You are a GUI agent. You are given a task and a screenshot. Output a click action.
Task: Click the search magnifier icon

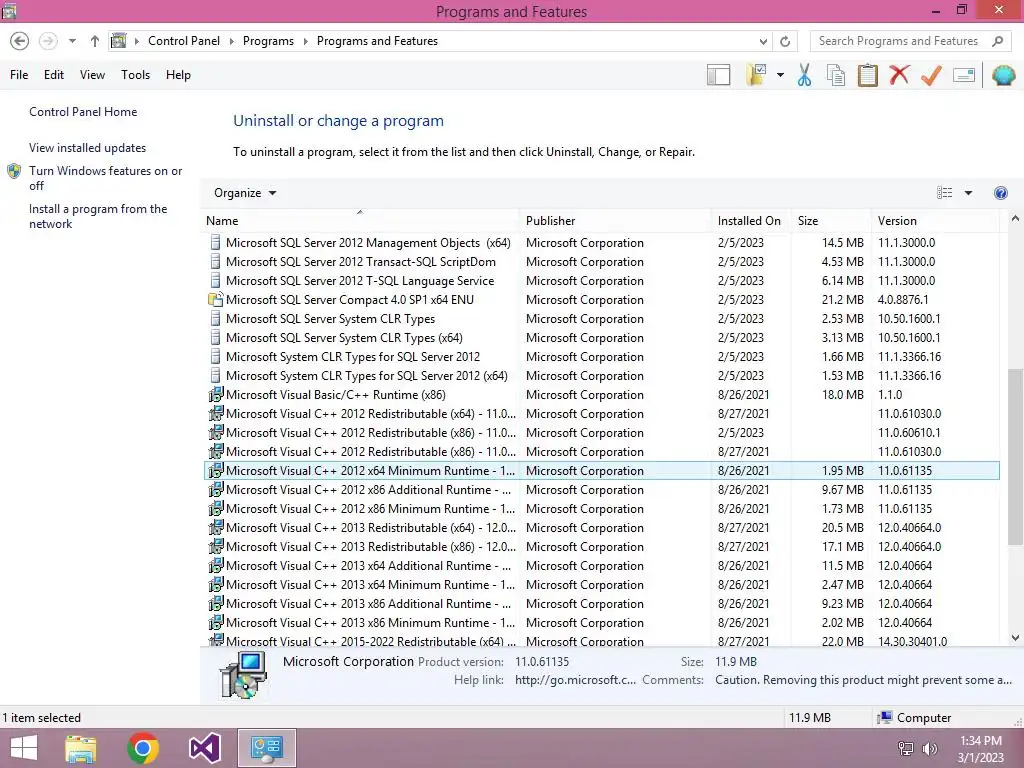tap(997, 41)
